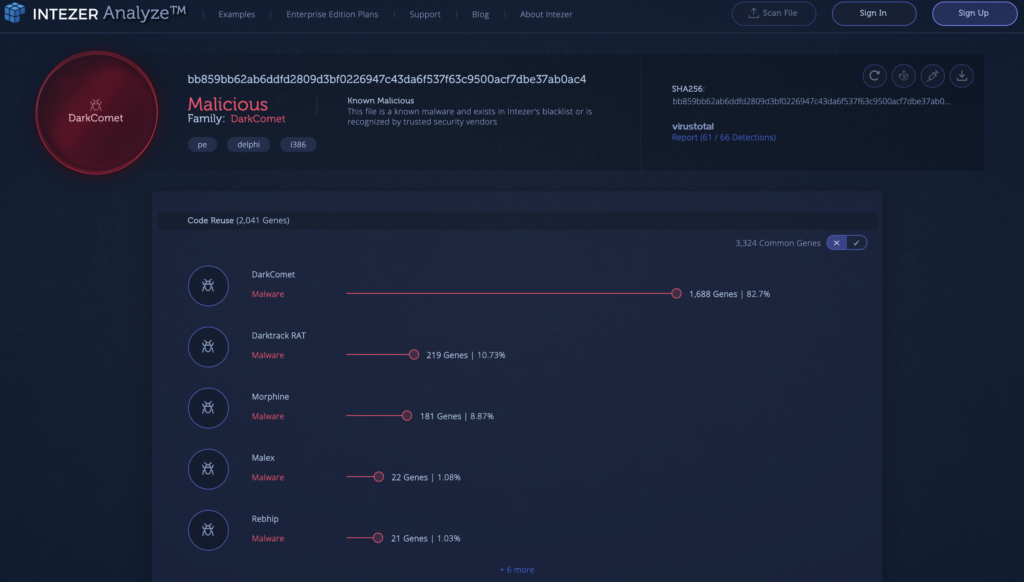
Task: Click the Morphine bug icon
Action: click(208, 408)
